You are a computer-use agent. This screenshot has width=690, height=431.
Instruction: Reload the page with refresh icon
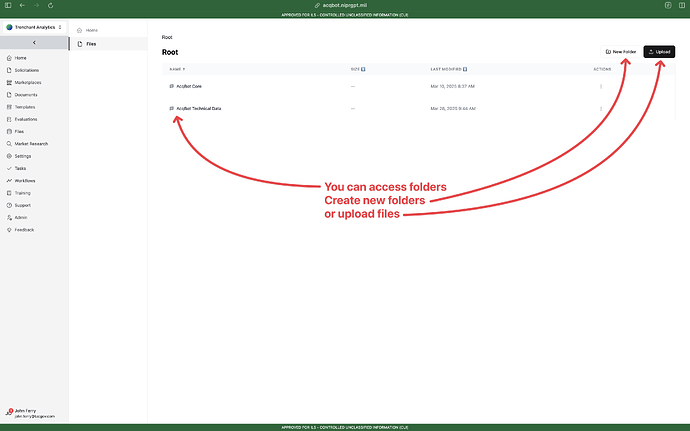[x=51, y=5]
